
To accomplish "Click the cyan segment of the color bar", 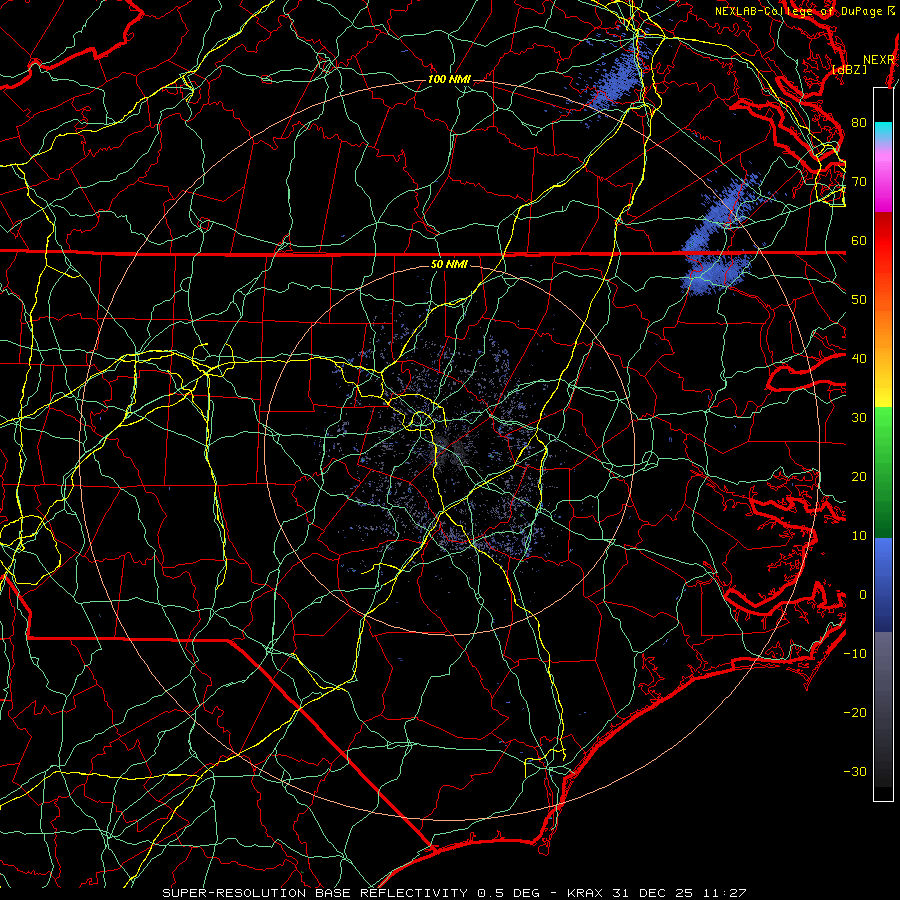I will [883, 131].
